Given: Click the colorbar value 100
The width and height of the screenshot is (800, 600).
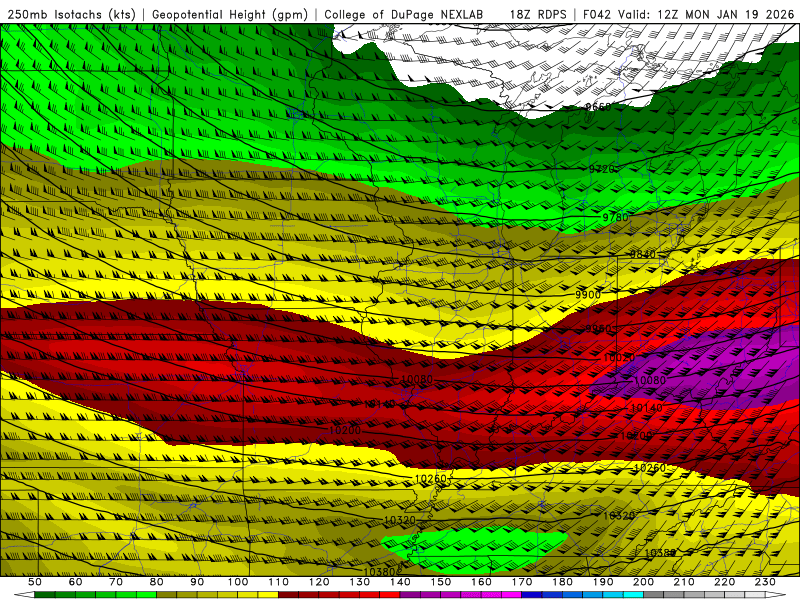Looking at the screenshot, I should tap(238, 582).
